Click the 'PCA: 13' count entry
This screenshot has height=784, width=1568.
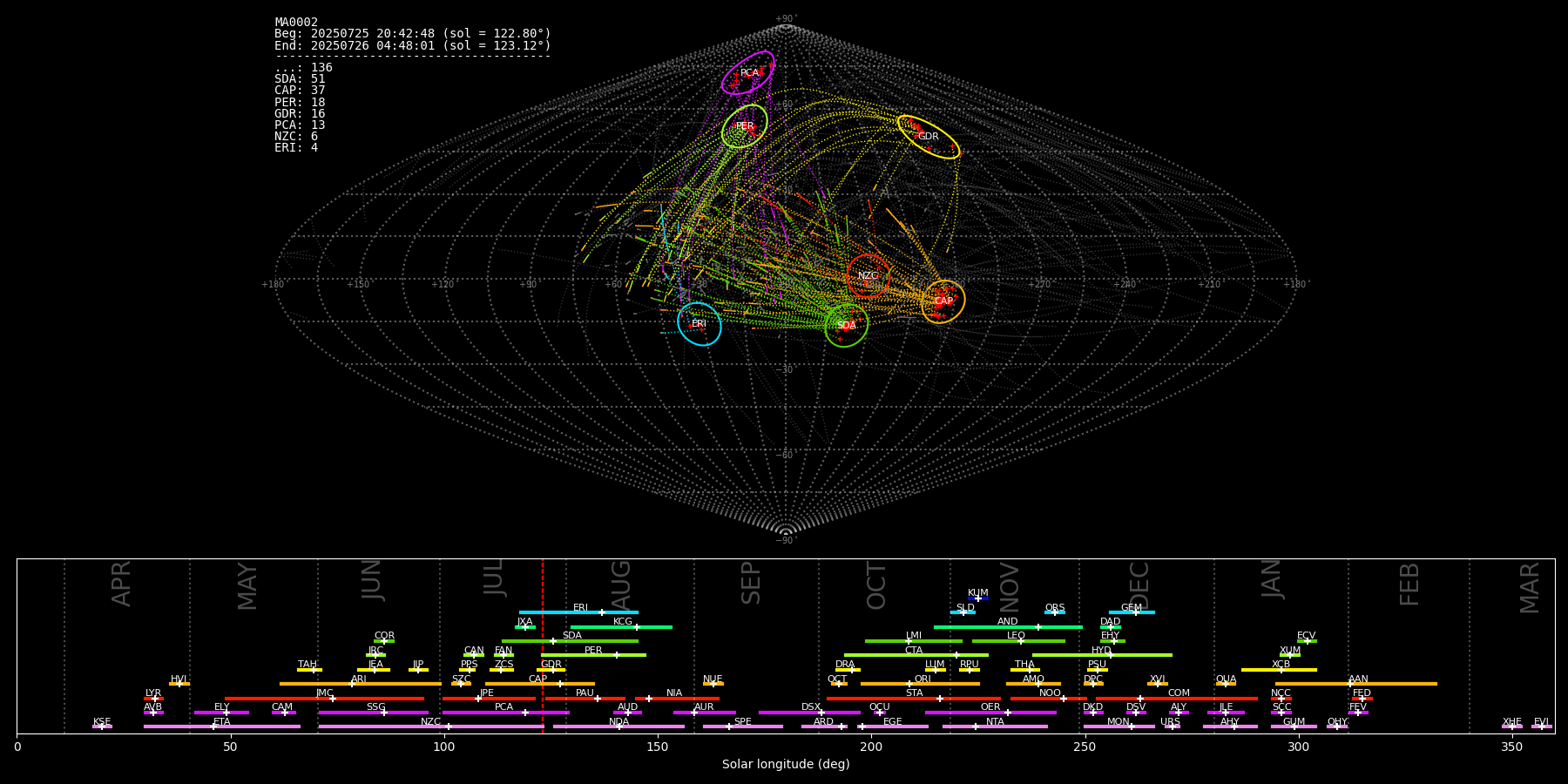point(300,125)
